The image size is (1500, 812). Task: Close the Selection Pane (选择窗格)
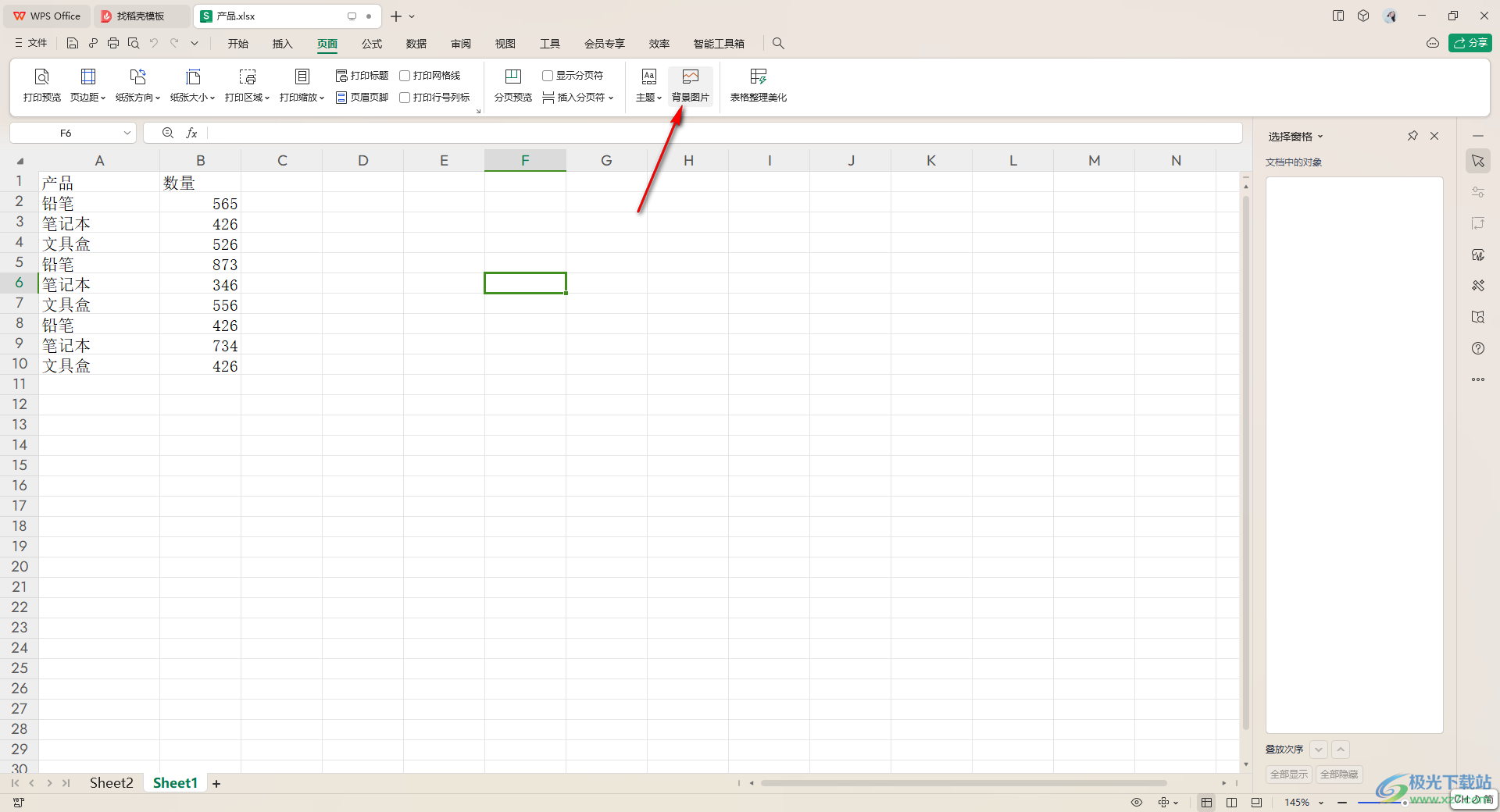(x=1434, y=136)
